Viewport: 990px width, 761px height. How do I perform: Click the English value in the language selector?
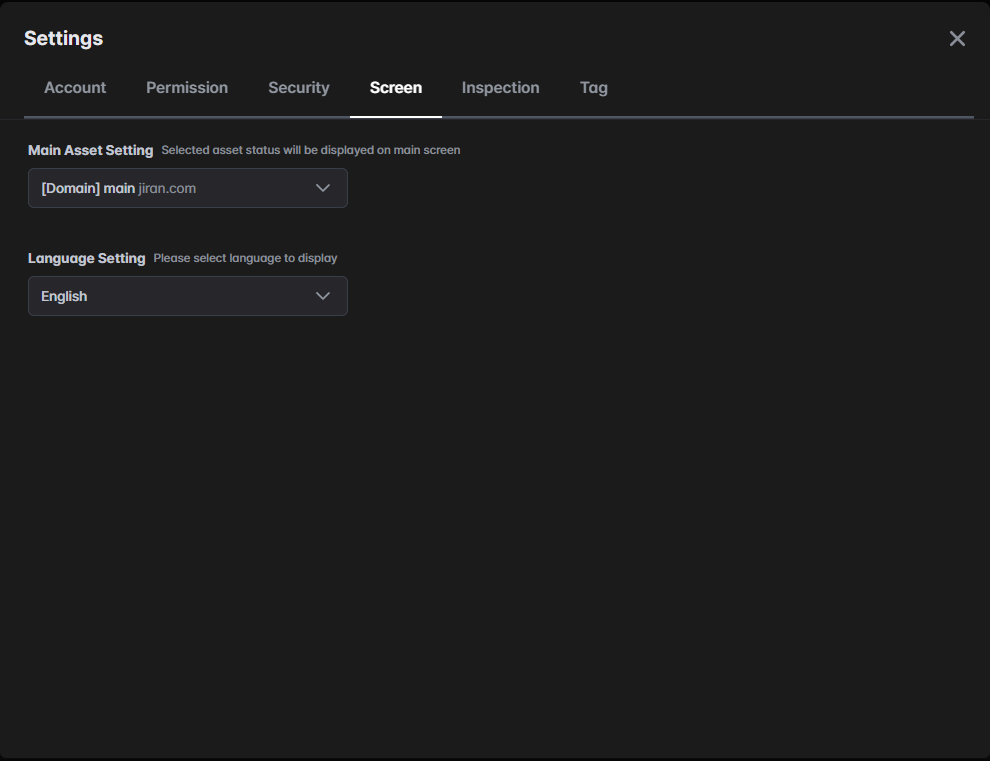[x=64, y=296]
